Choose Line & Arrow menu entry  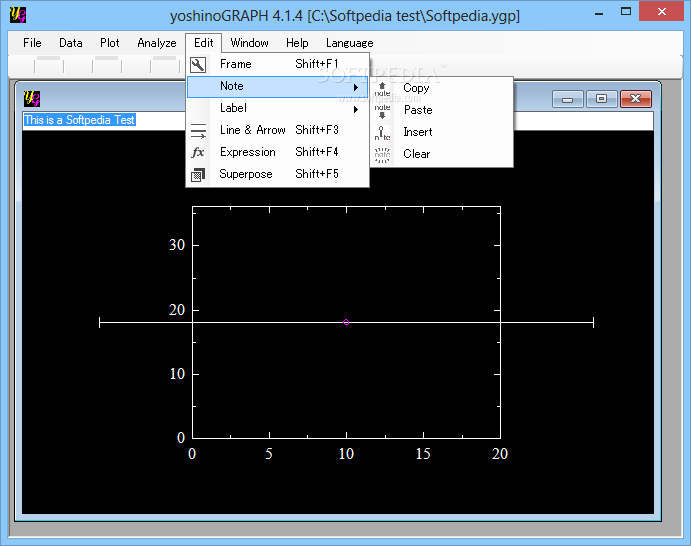pyautogui.click(x=278, y=130)
